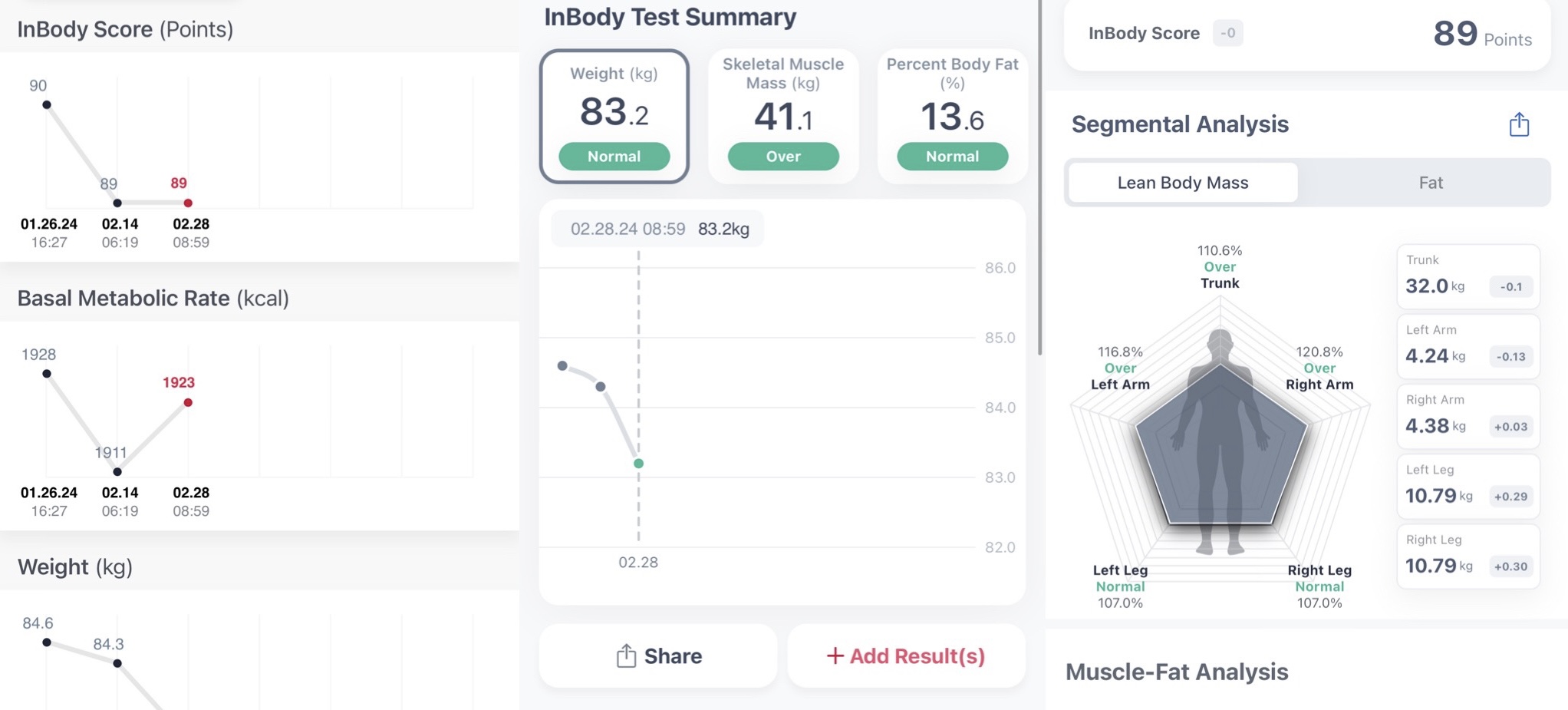Tap the Share button below the weight graph
This screenshot has width=1568, height=710.
point(658,656)
